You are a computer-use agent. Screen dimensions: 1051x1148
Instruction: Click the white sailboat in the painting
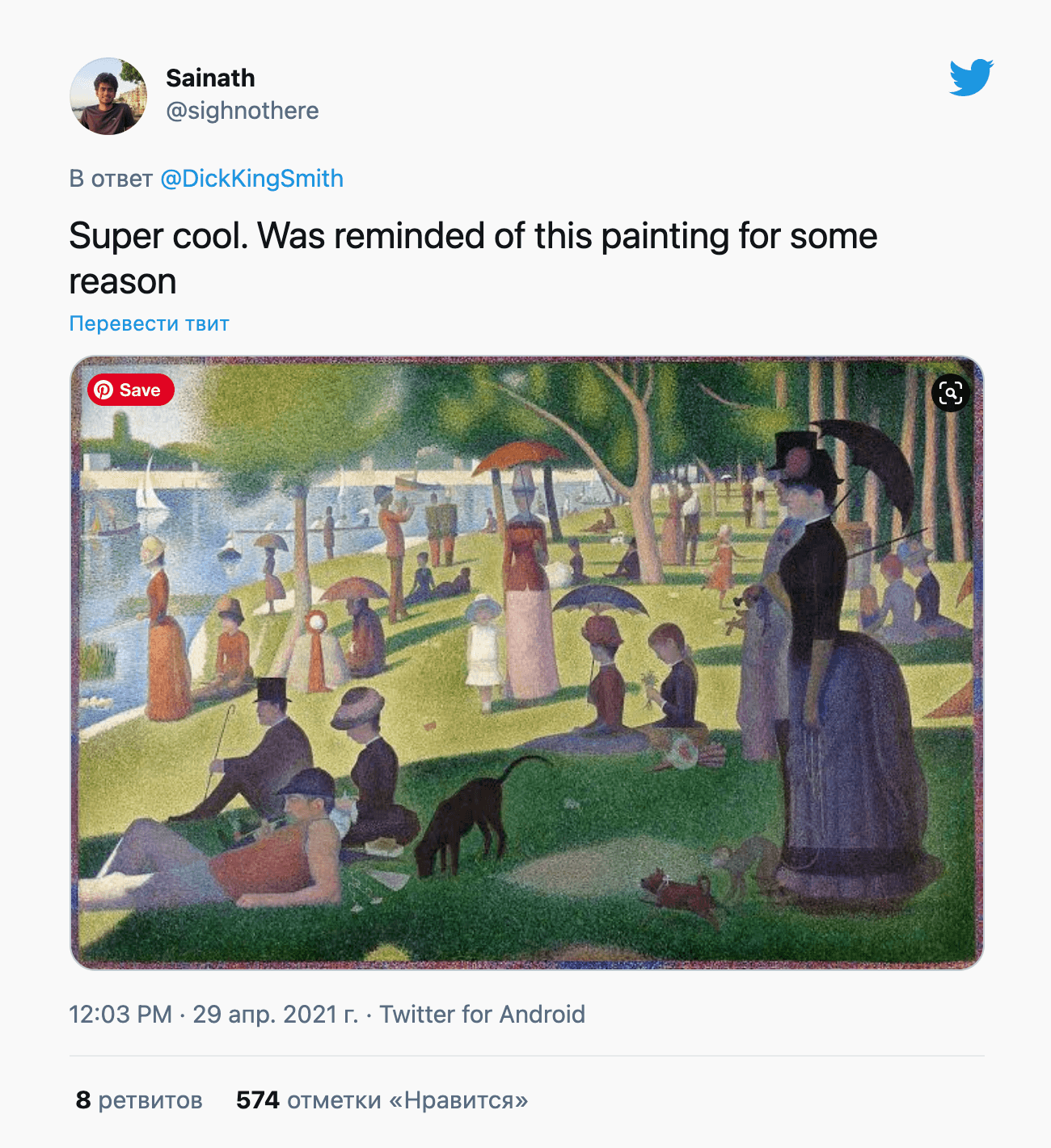pyautogui.click(x=150, y=487)
